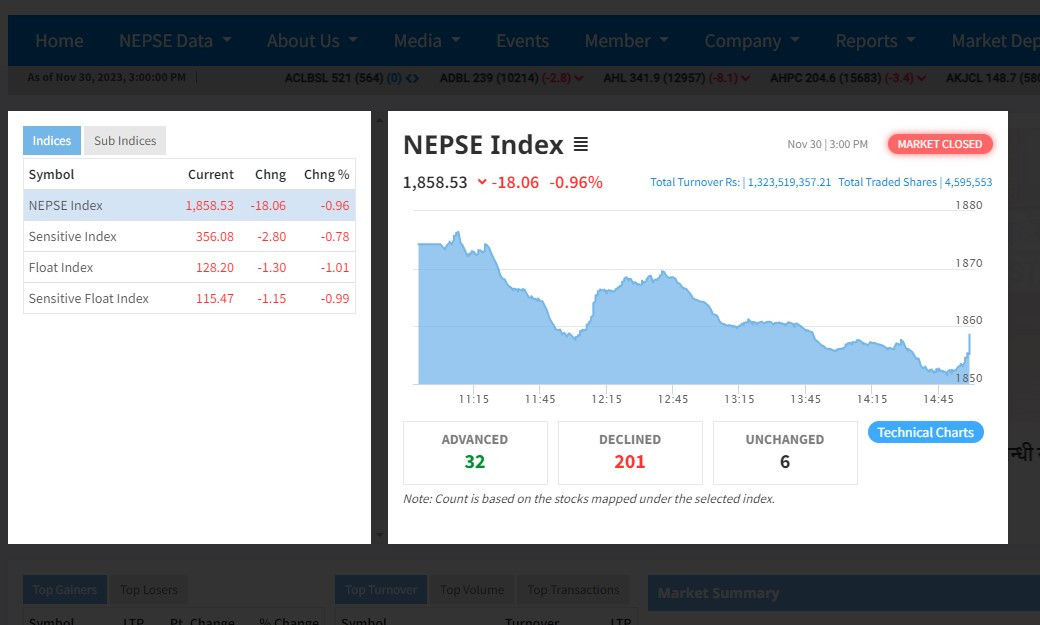Click the AHPC ticker red down chevron
The image size is (1040, 625).
[x=921, y=78]
